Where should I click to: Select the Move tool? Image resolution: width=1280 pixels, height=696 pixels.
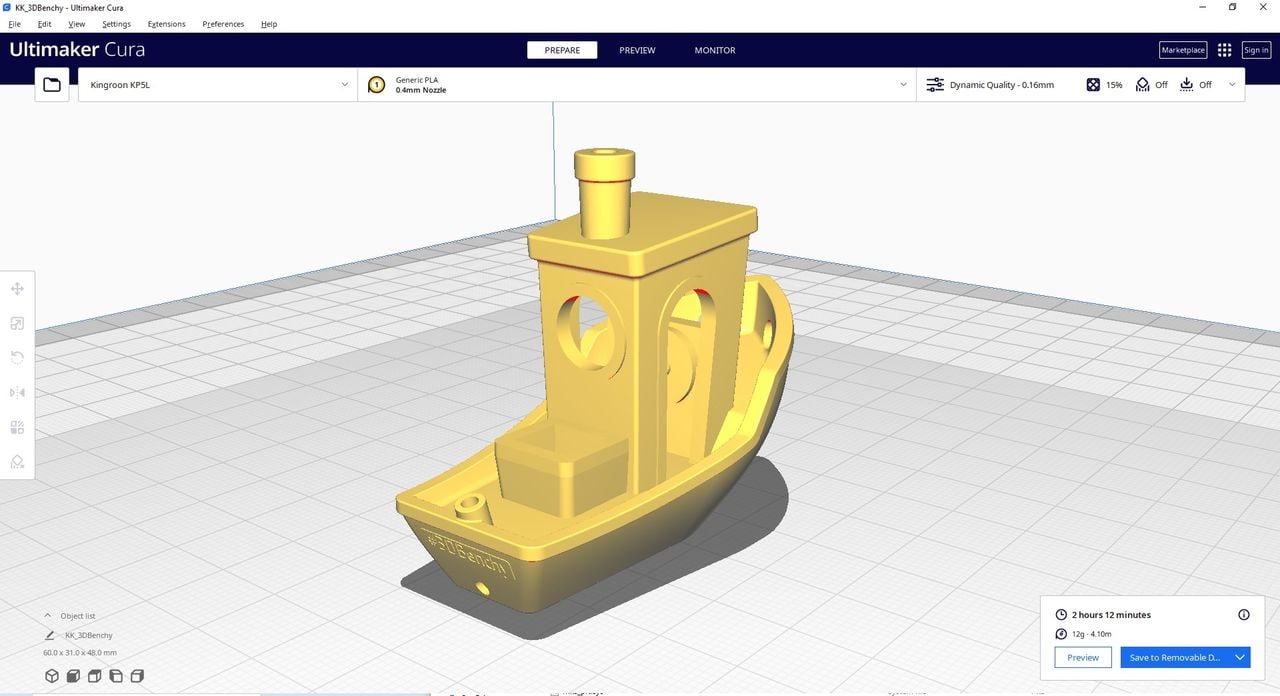click(x=17, y=288)
